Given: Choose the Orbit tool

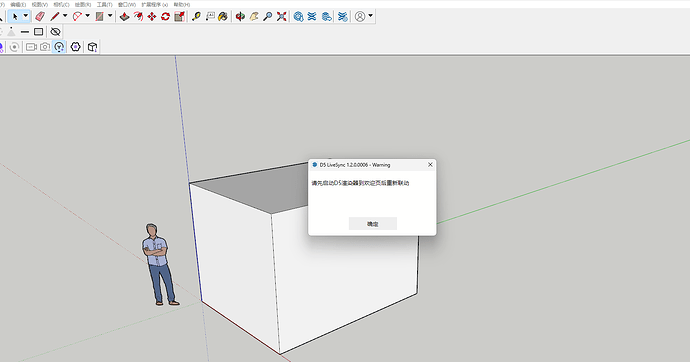Looking at the screenshot, I should pos(240,17).
